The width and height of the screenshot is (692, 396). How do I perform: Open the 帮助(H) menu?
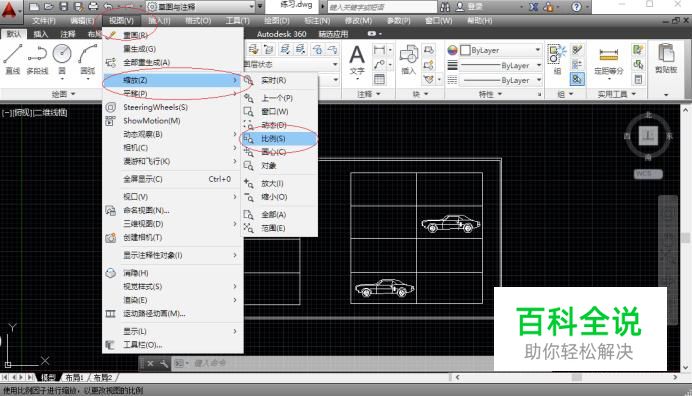click(480, 21)
